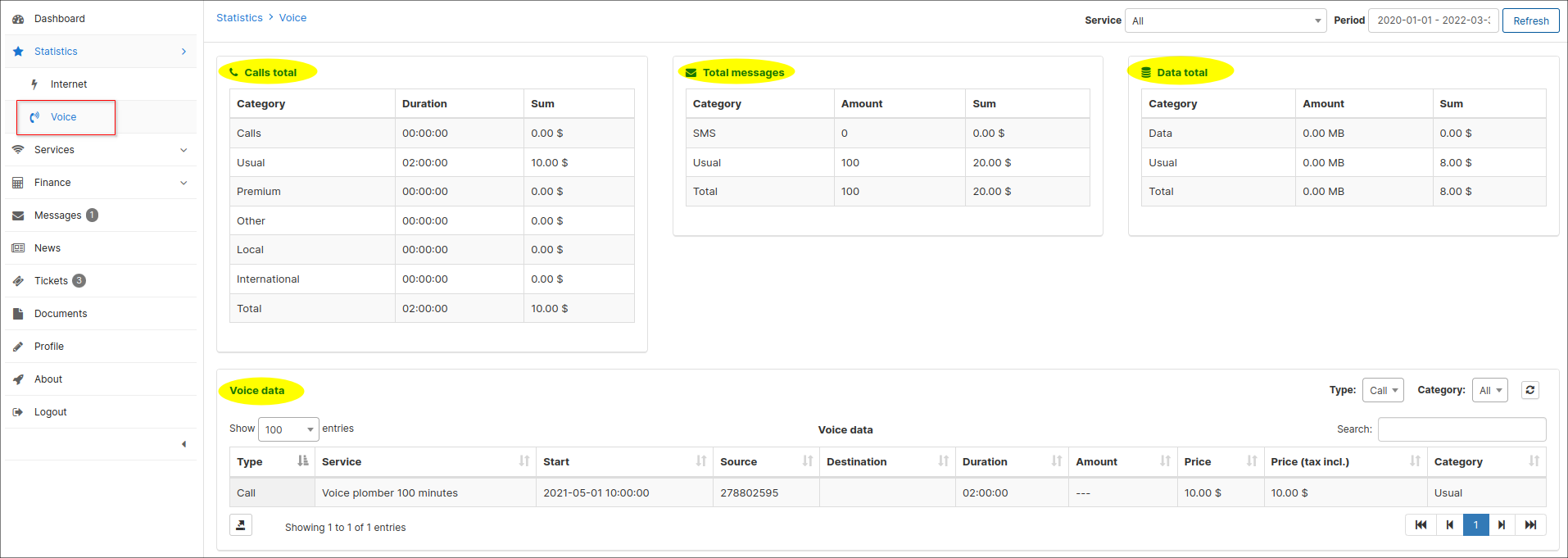Click the voice data Search field
Image resolution: width=1568 pixels, height=558 pixels.
[x=1462, y=429]
